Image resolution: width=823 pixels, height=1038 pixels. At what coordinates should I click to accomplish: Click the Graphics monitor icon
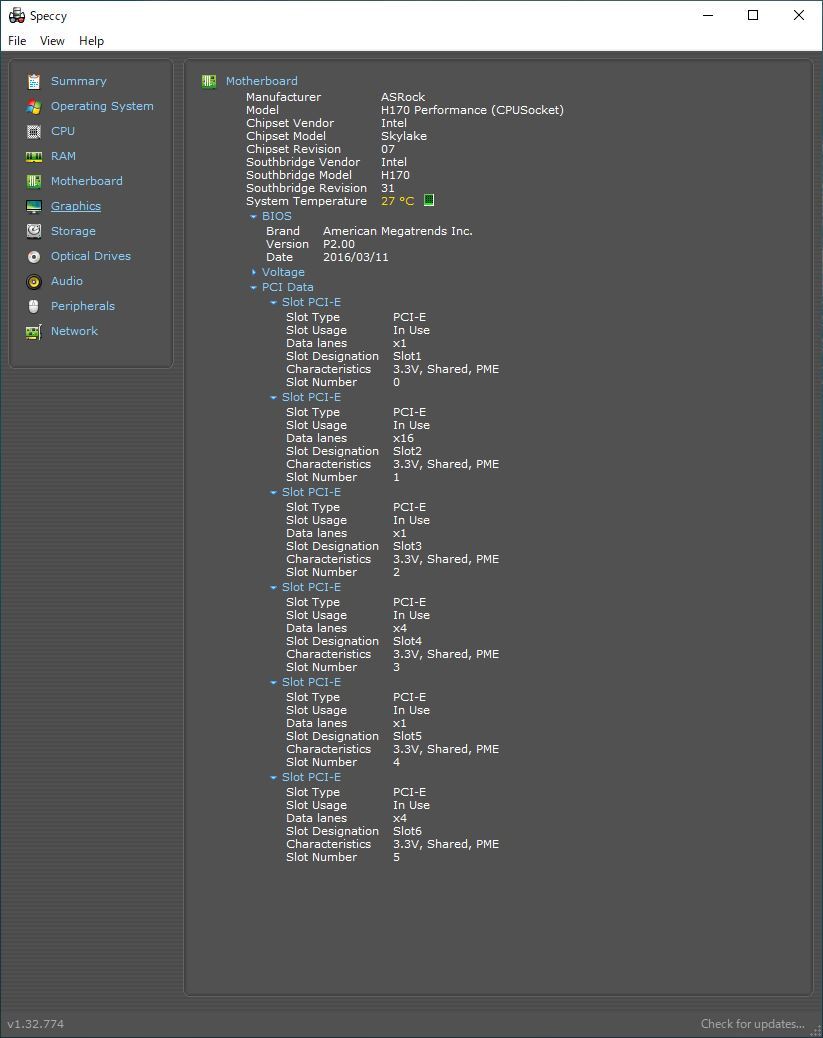pos(34,207)
